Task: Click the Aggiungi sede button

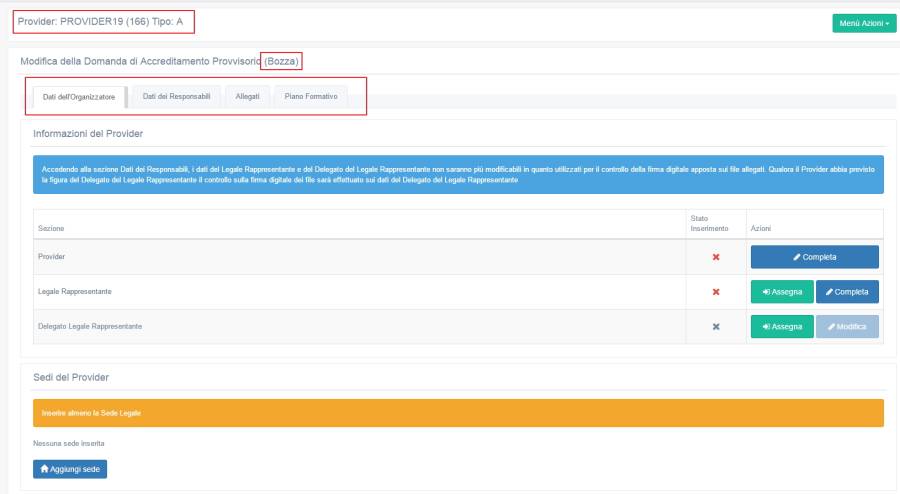Action: 70,469
